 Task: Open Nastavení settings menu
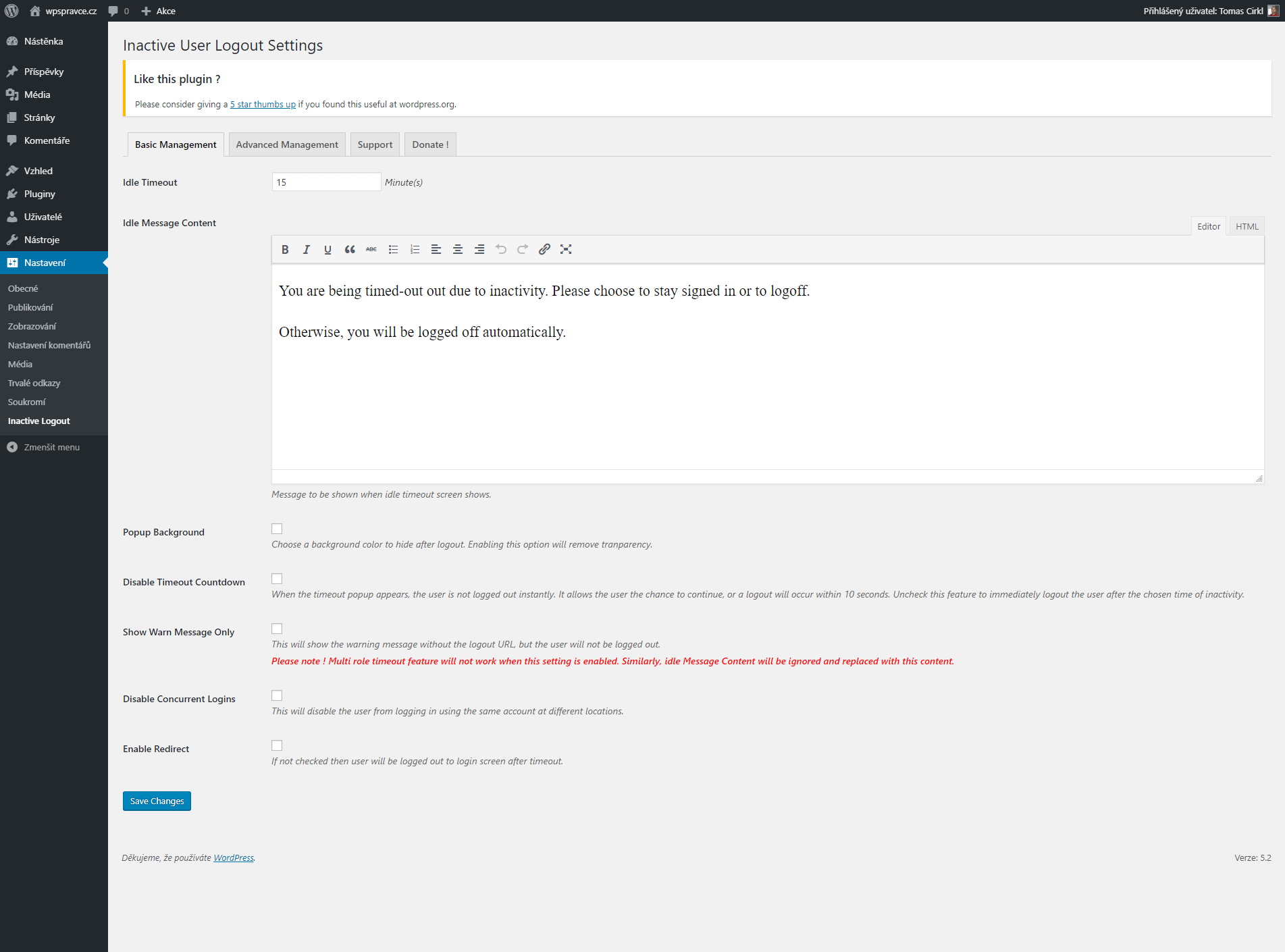(54, 263)
